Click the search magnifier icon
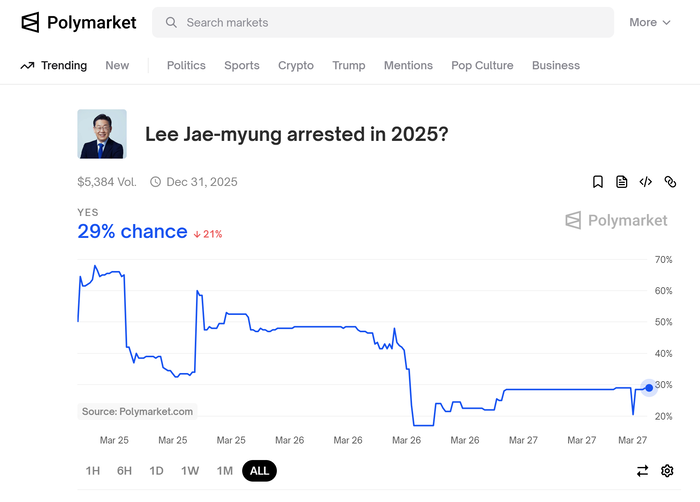Viewport: 700px width, 502px height. pyautogui.click(x=171, y=22)
